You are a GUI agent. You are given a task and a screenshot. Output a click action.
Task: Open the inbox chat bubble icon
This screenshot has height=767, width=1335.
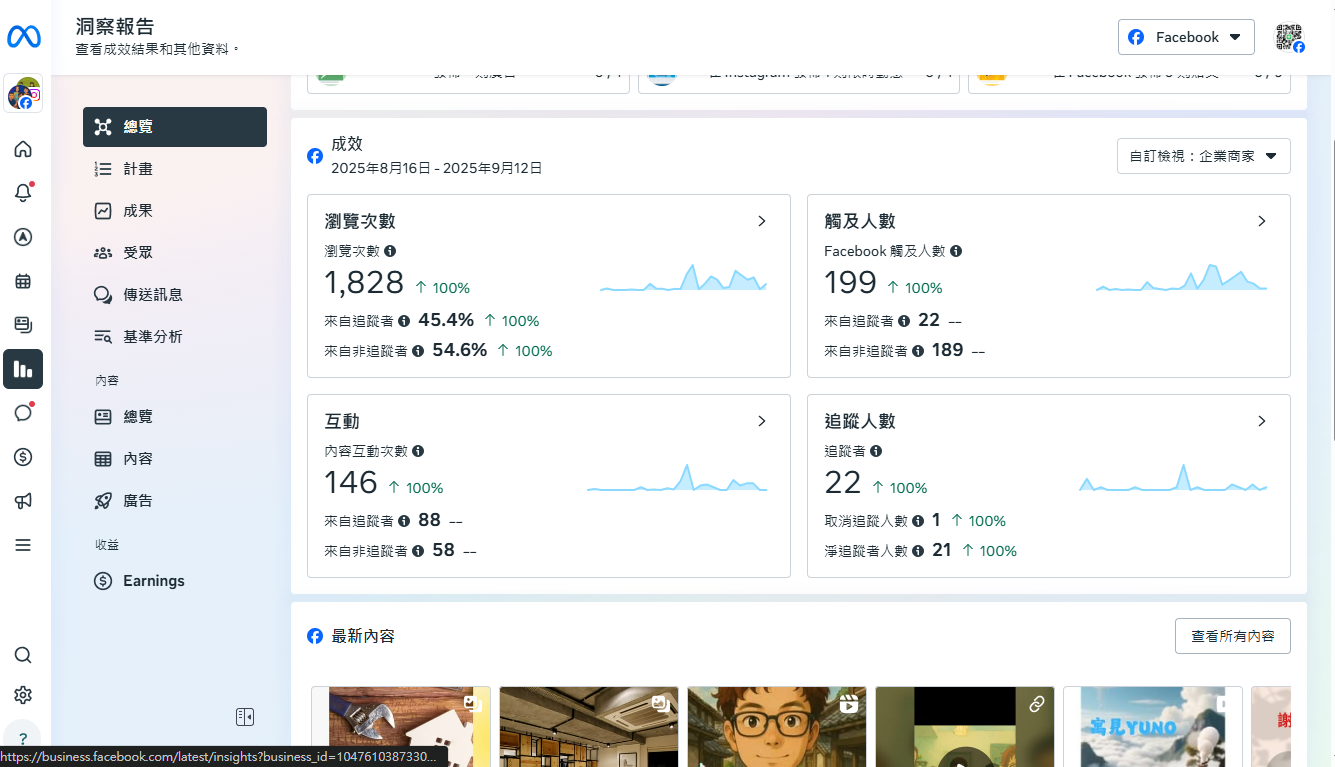(x=23, y=413)
